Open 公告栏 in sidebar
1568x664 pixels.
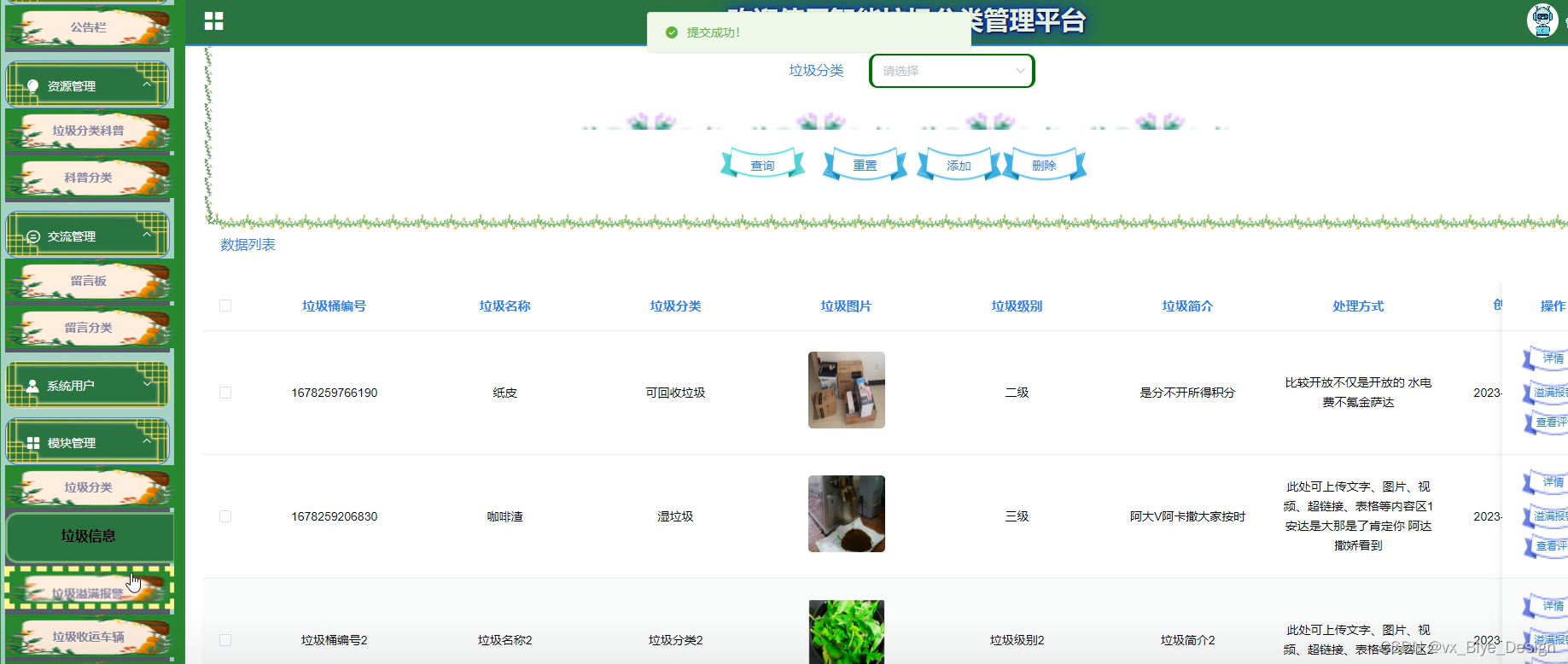click(x=88, y=27)
